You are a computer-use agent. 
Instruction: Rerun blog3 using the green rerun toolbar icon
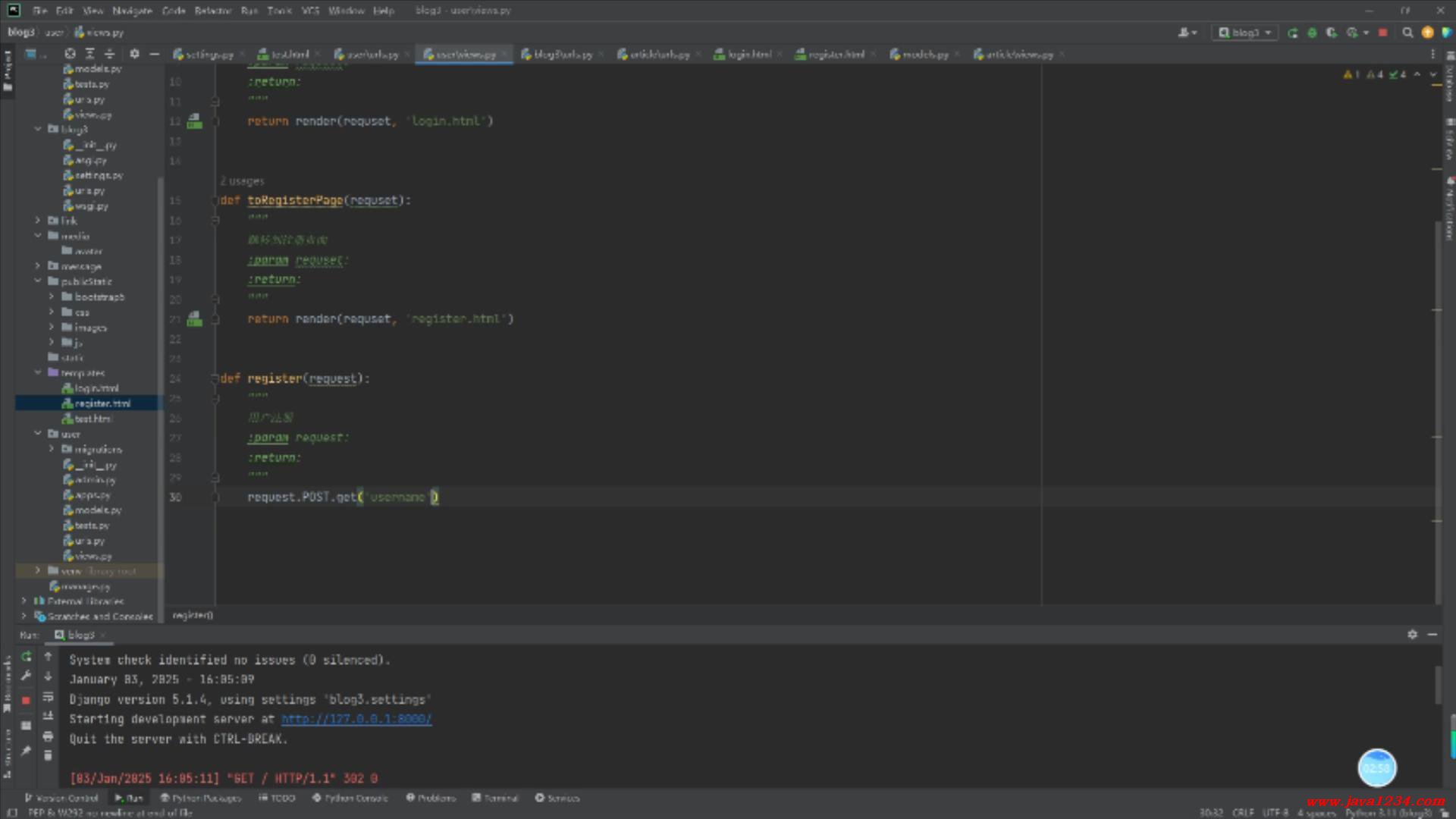[1293, 33]
